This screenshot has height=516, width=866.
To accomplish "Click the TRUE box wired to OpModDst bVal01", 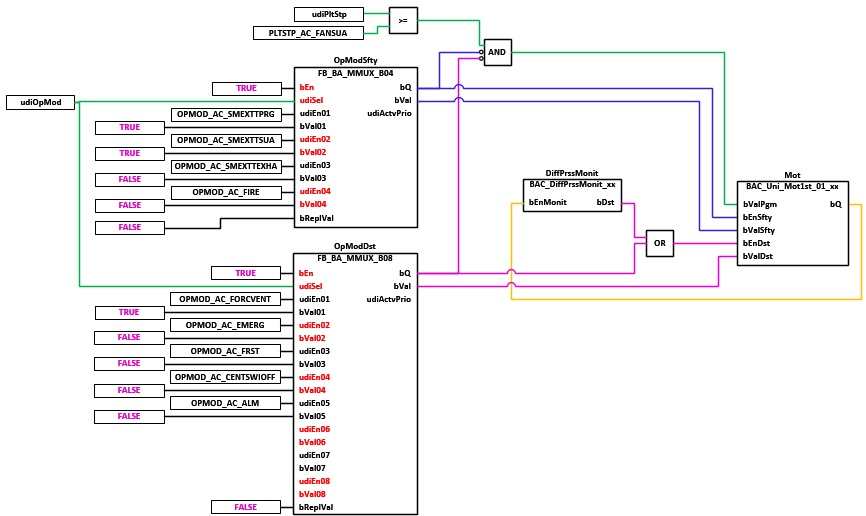I will click(x=129, y=312).
